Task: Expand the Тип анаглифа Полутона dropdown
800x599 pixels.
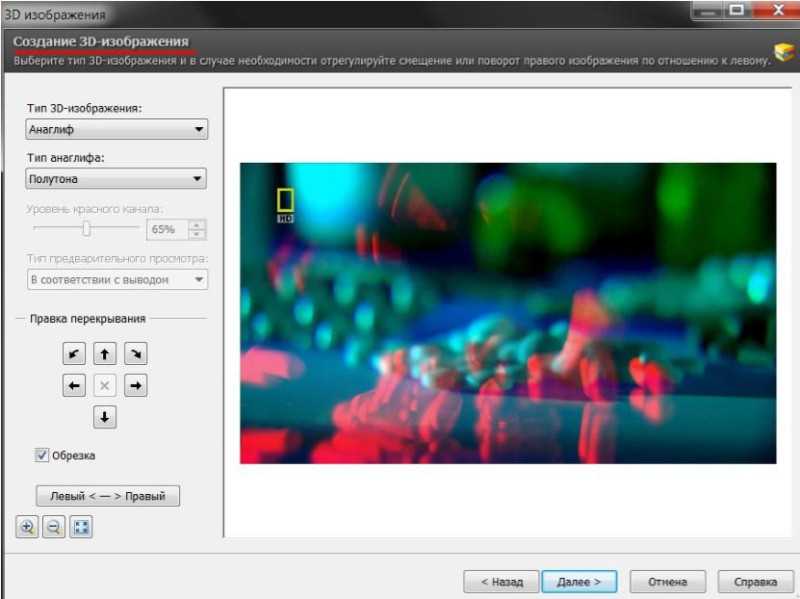Action: [116, 179]
